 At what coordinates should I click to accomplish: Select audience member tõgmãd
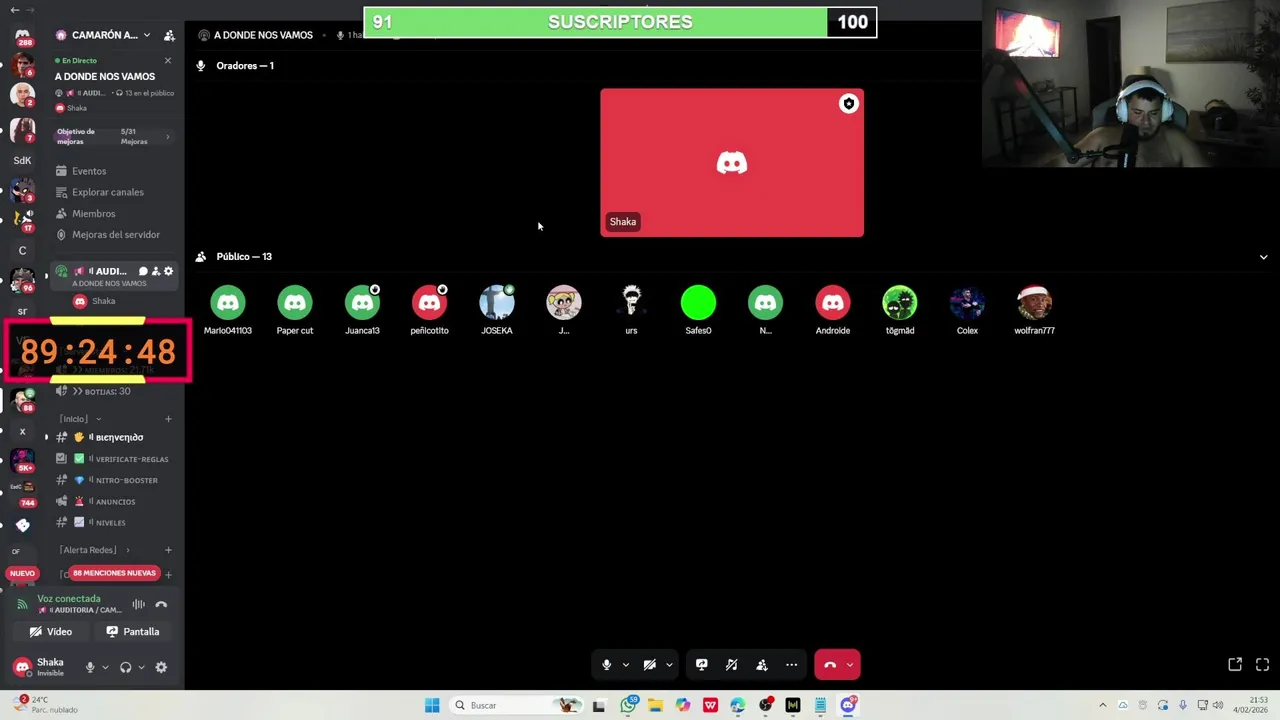(900, 309)
